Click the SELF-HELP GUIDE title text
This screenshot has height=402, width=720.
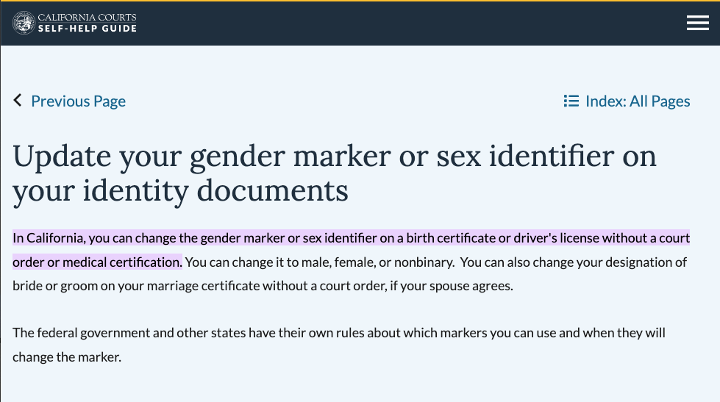[x=87, y=28]
